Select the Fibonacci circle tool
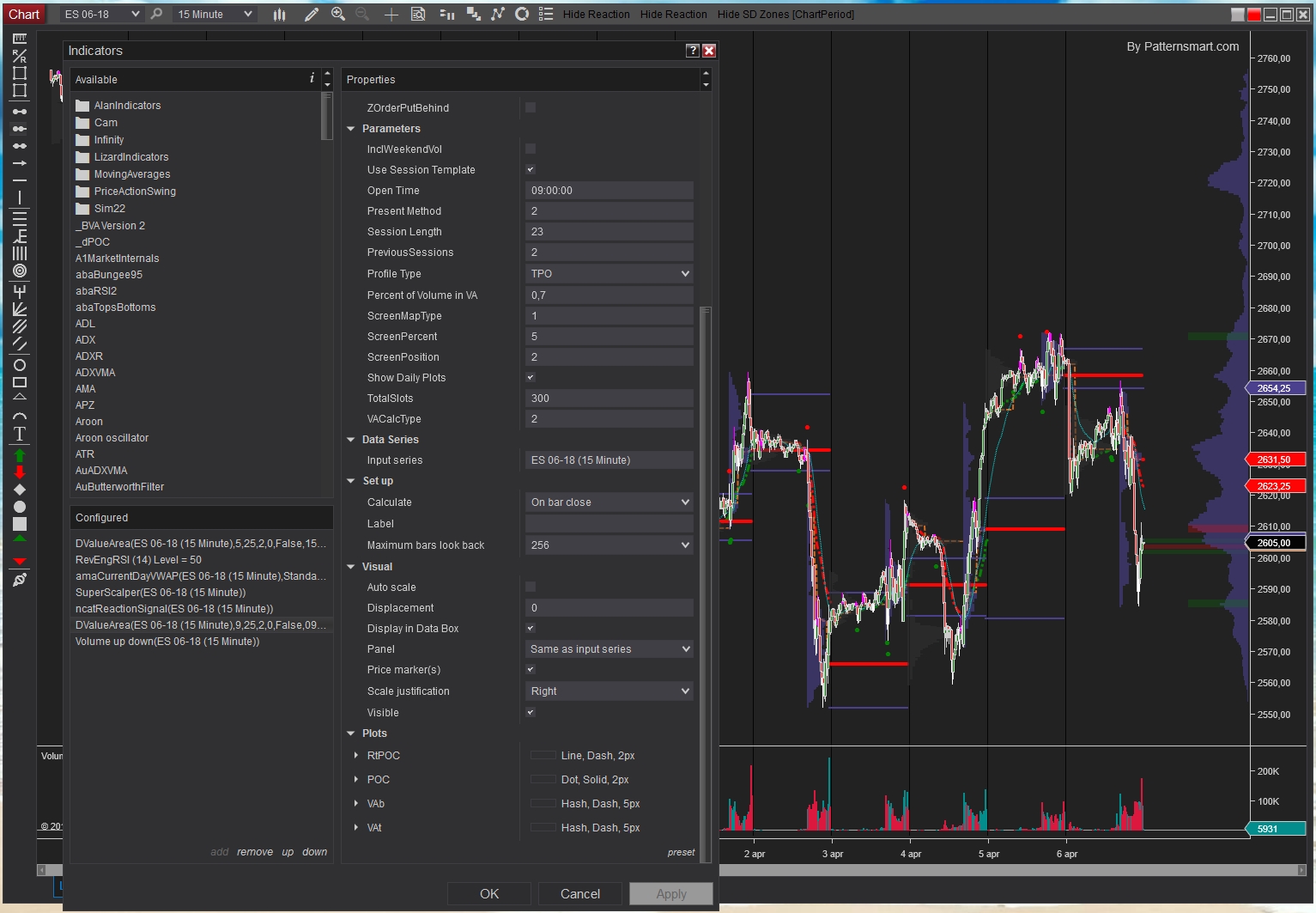The height and width of the screenshot is (913, 1316). click(20, 271)
